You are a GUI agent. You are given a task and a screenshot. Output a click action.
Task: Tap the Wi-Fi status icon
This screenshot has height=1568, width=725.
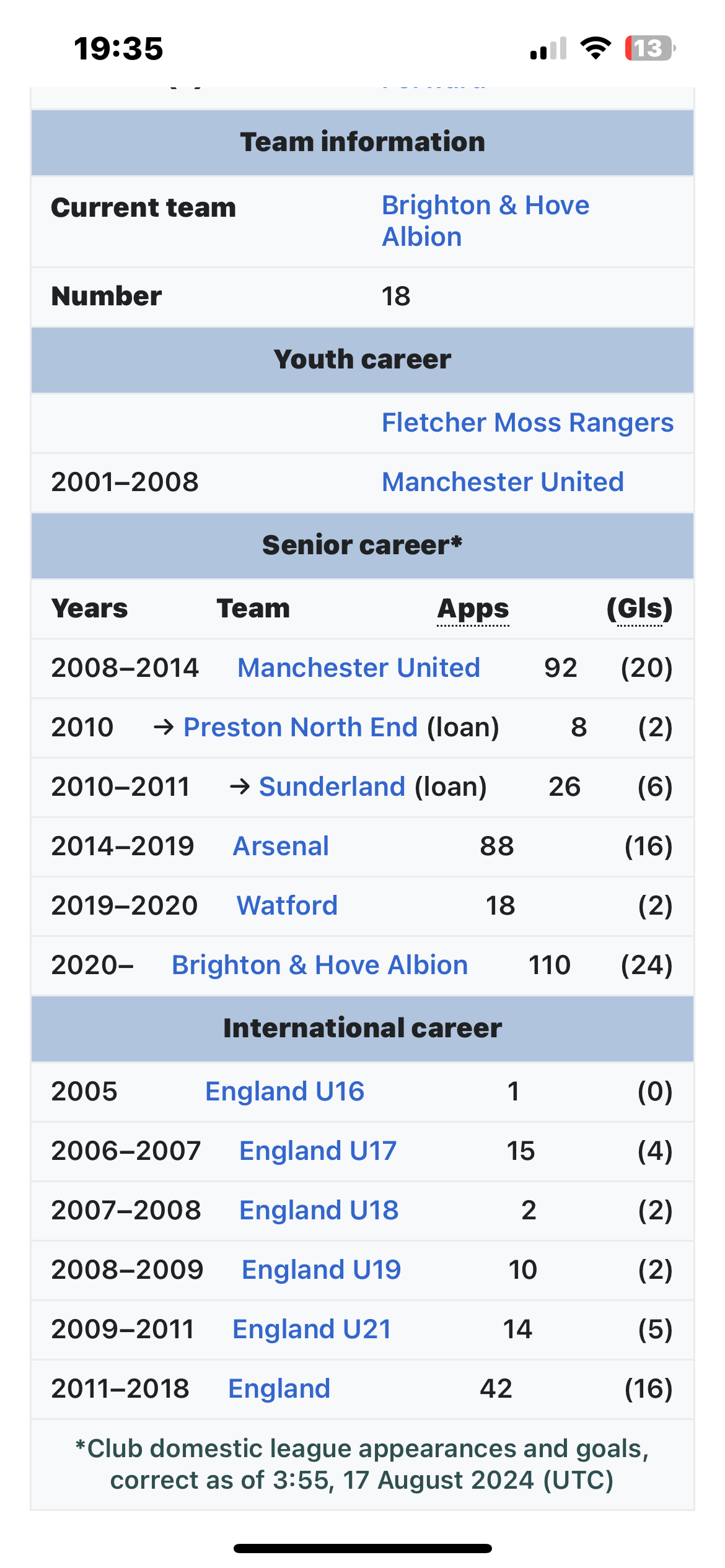pyautogui.click(x=595, y=48)
